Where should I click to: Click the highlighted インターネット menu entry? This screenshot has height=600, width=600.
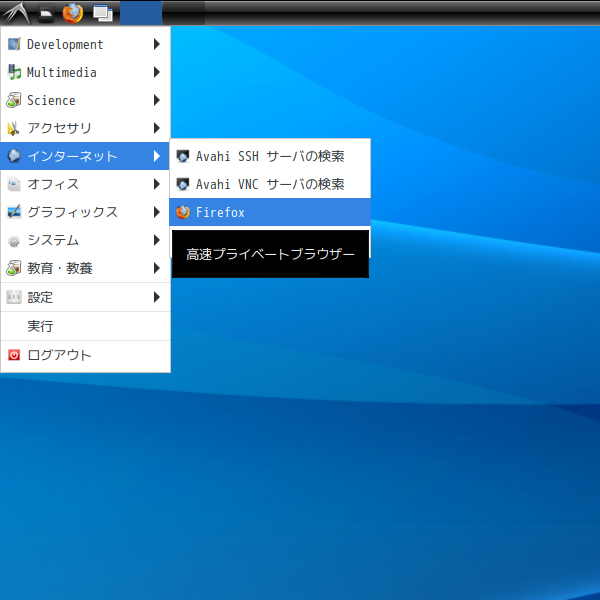pos(85,156)
